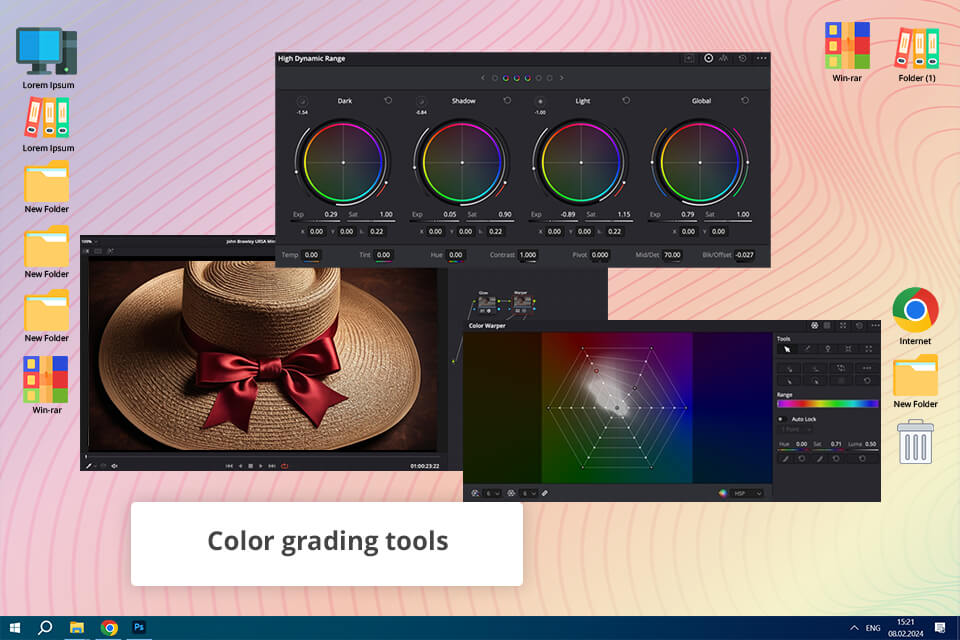
Task: Toggle Auto Lock in Color Warper
Action: click(781, 419)
